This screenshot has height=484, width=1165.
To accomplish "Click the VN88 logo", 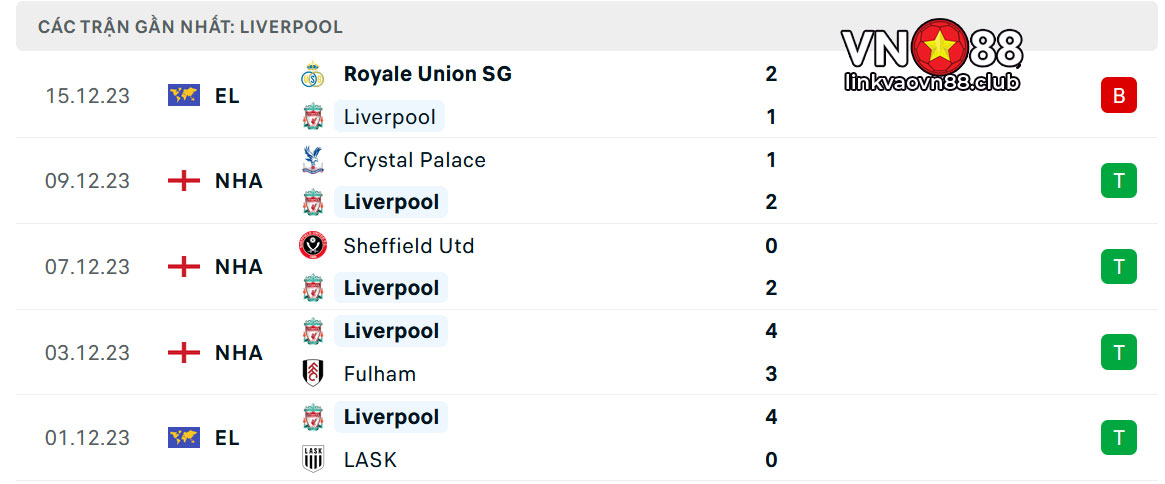I will [932, 55].
